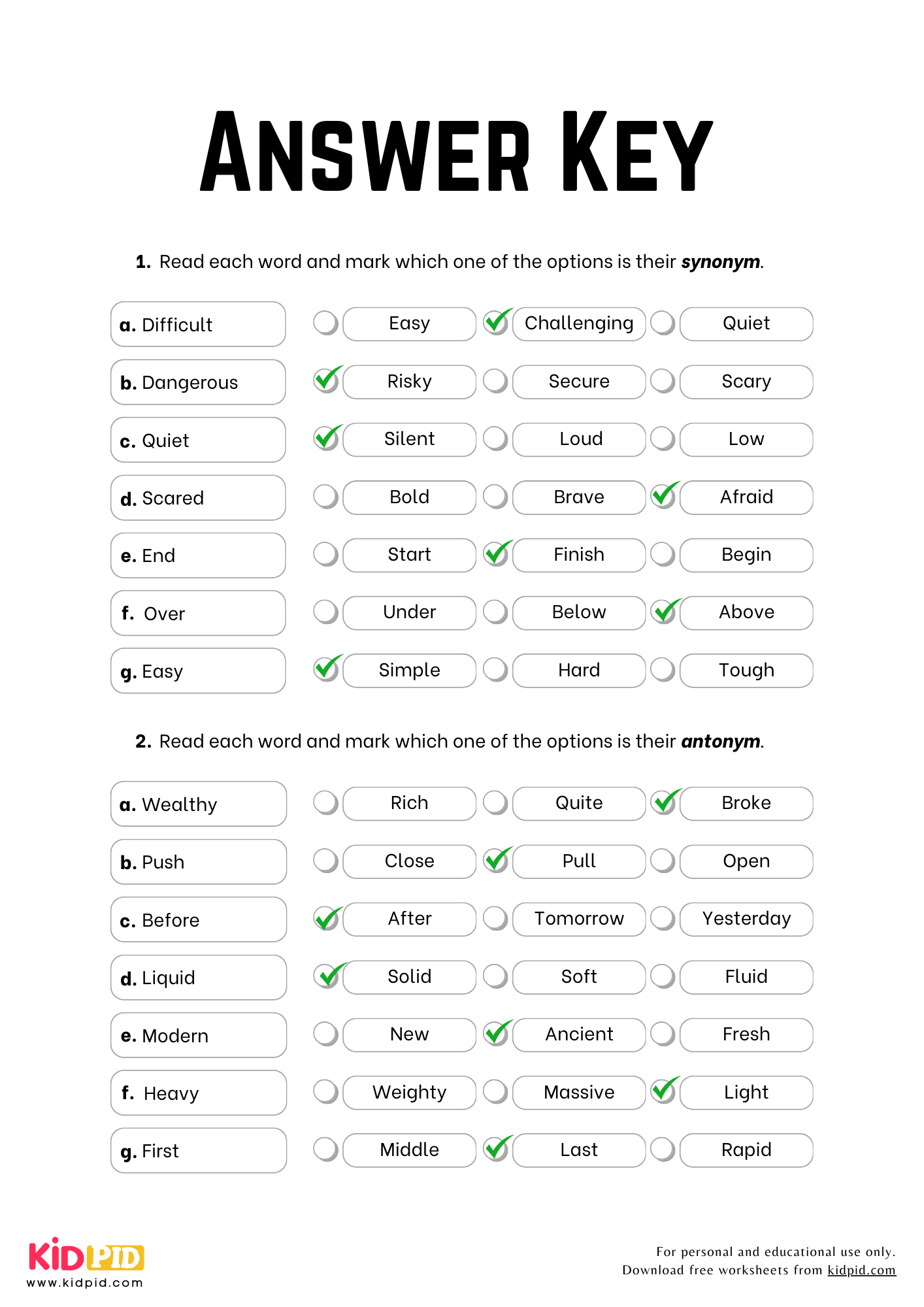The image size is (924, 1307).
Task: Click the checked radio next to Challenging
Action: click(497, 323)
